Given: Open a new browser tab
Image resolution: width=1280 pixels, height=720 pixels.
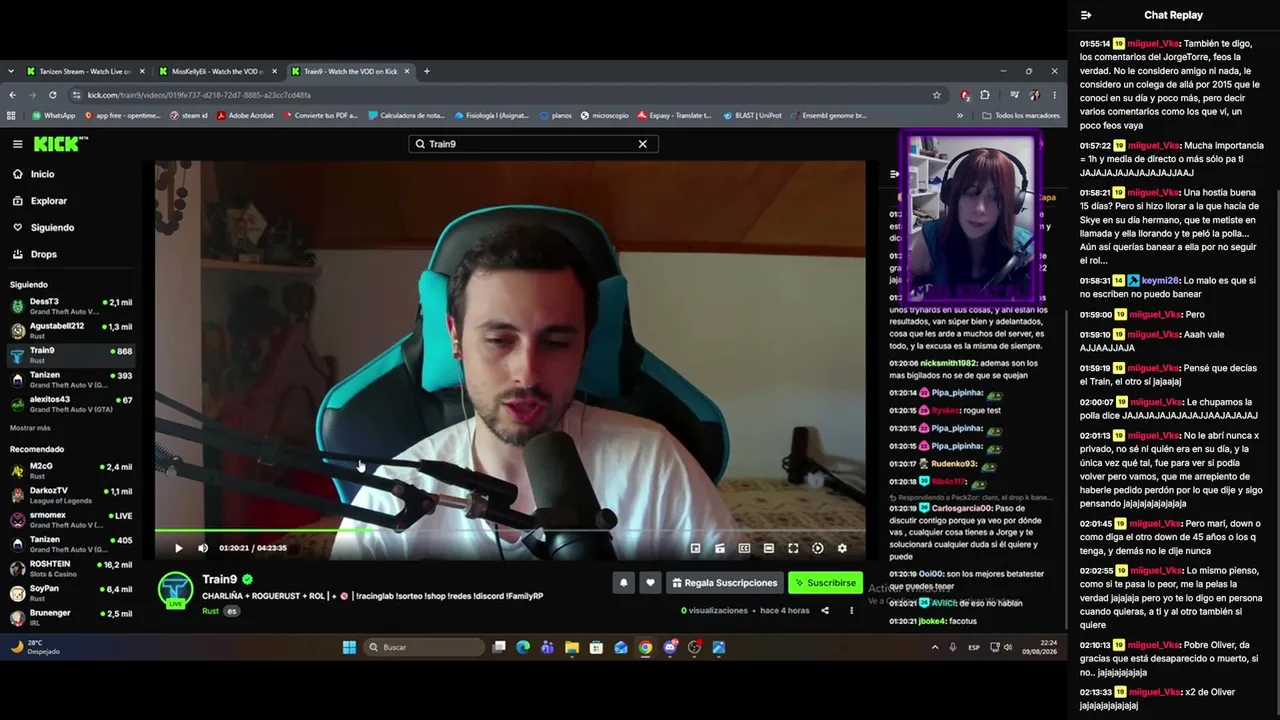Looking at the screenshot, I should coord(427,71).
